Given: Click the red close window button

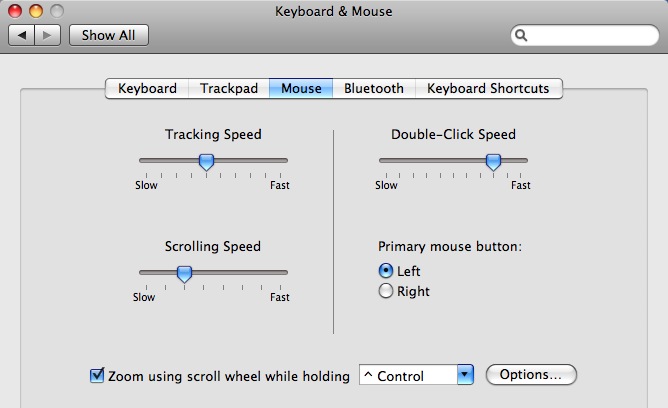Looking at the screenshot, I should (x=15, y=11).
